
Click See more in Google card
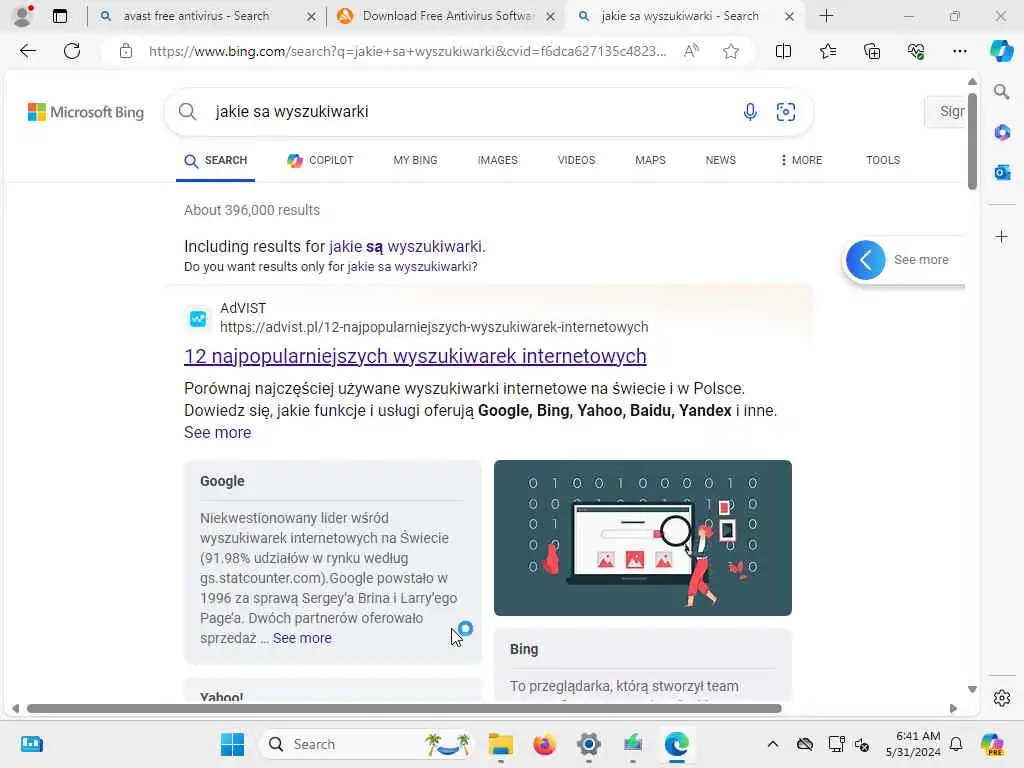[302, 638]
